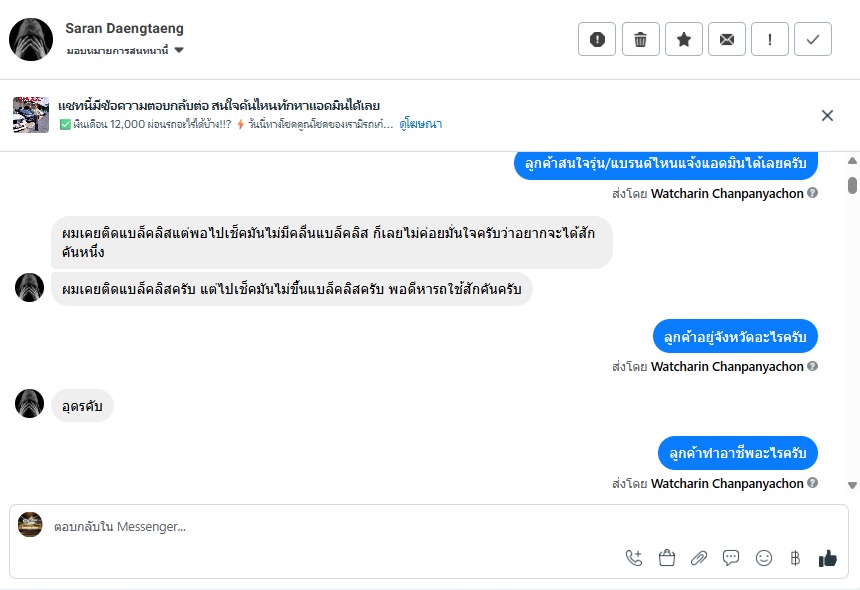Expand the assign conversation dropdown

tap(179, 50)
